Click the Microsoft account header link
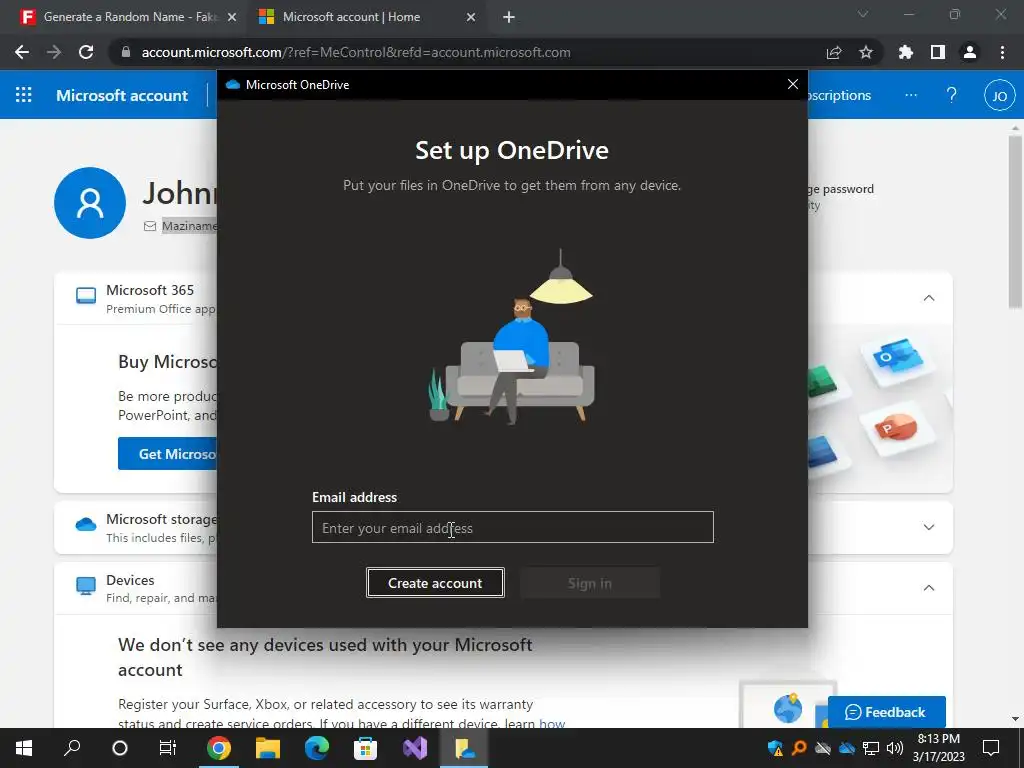Viewport: 1024px width, 768px height. coord(122,95)
